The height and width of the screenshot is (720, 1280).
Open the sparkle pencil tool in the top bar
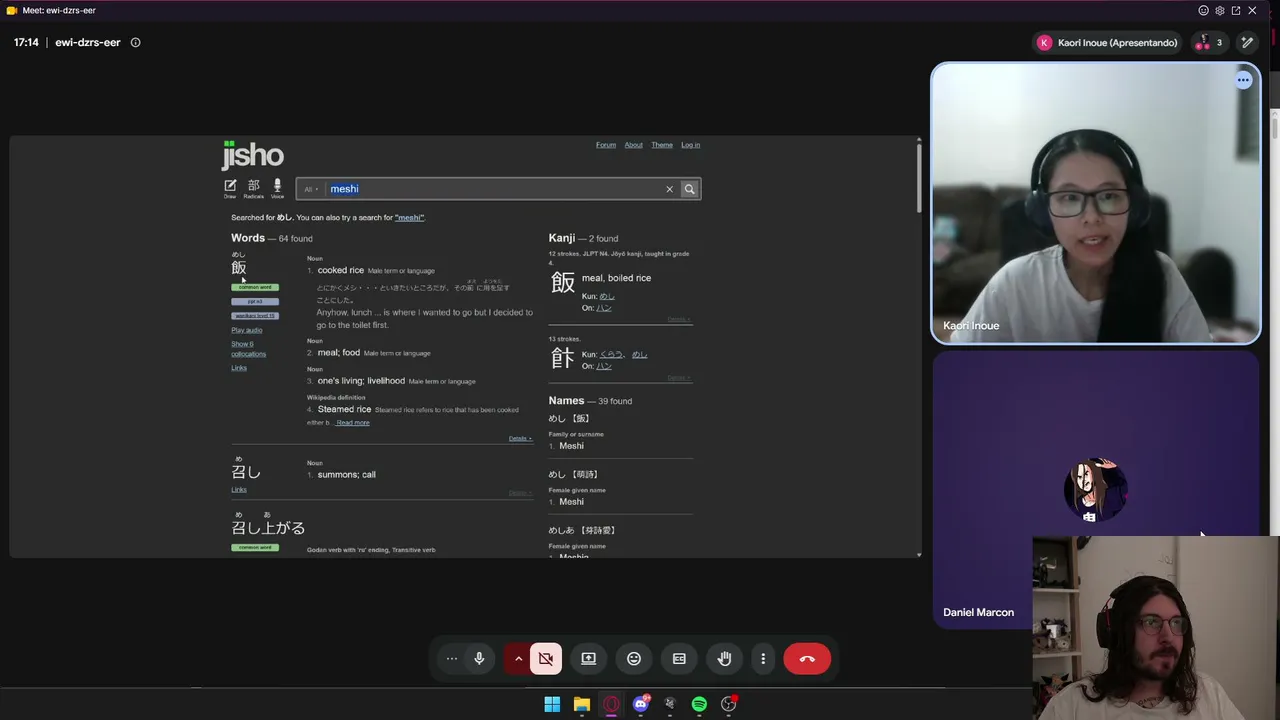(1247, 43)
